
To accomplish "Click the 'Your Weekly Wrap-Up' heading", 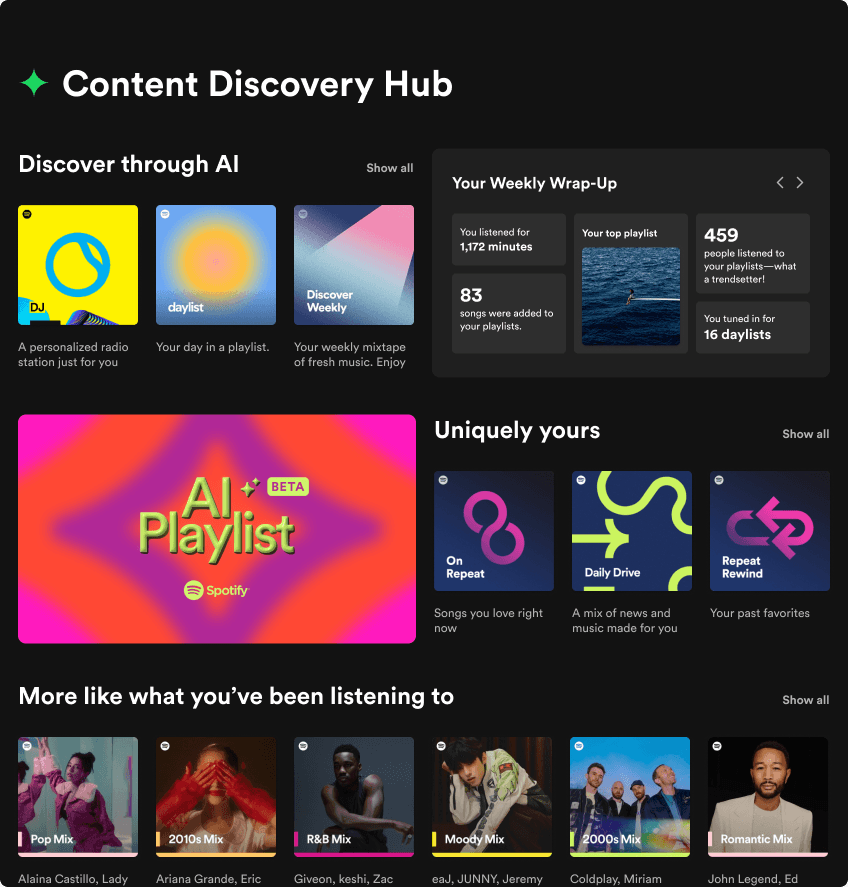I will click(x=535, y=183).
